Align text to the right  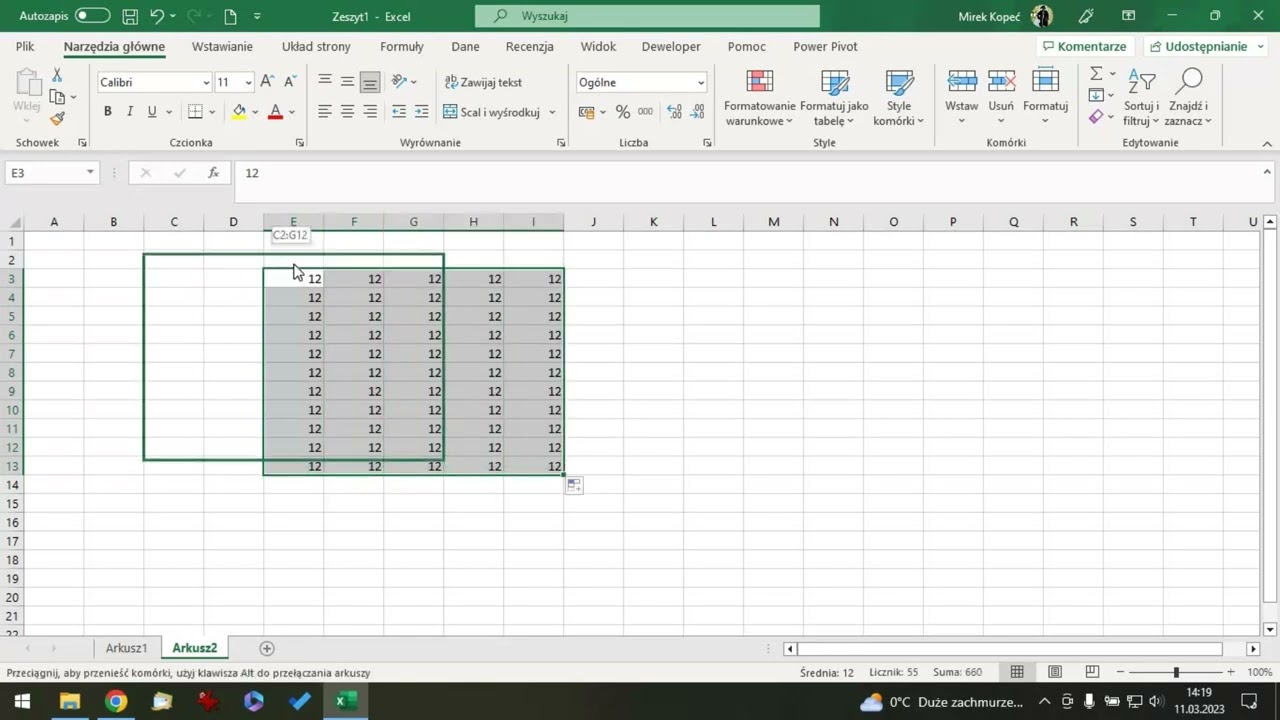(370, 112)
